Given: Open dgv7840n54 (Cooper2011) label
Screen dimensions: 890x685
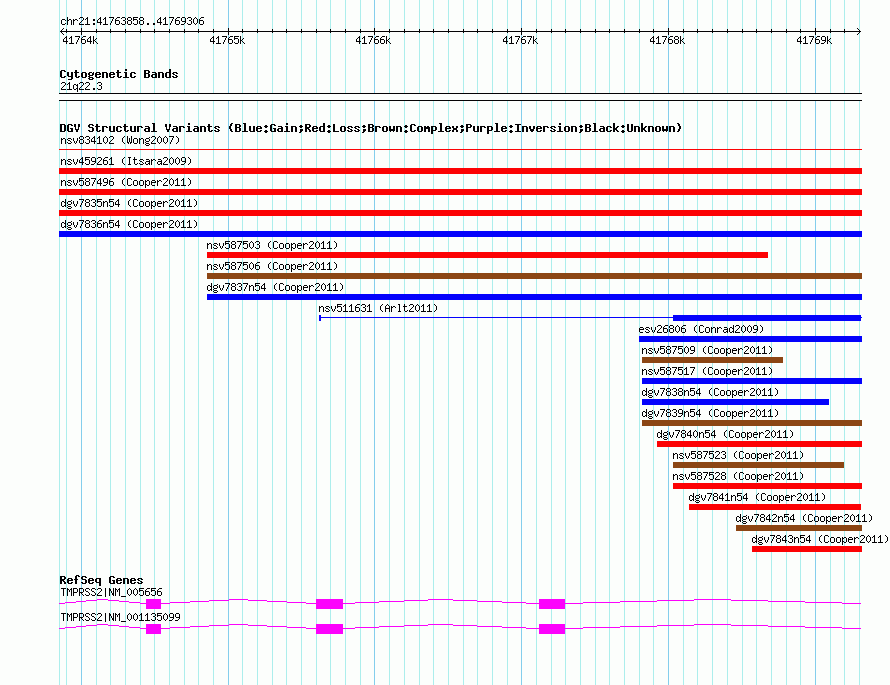Looking at the screenshot, I should tap(725, 434).
